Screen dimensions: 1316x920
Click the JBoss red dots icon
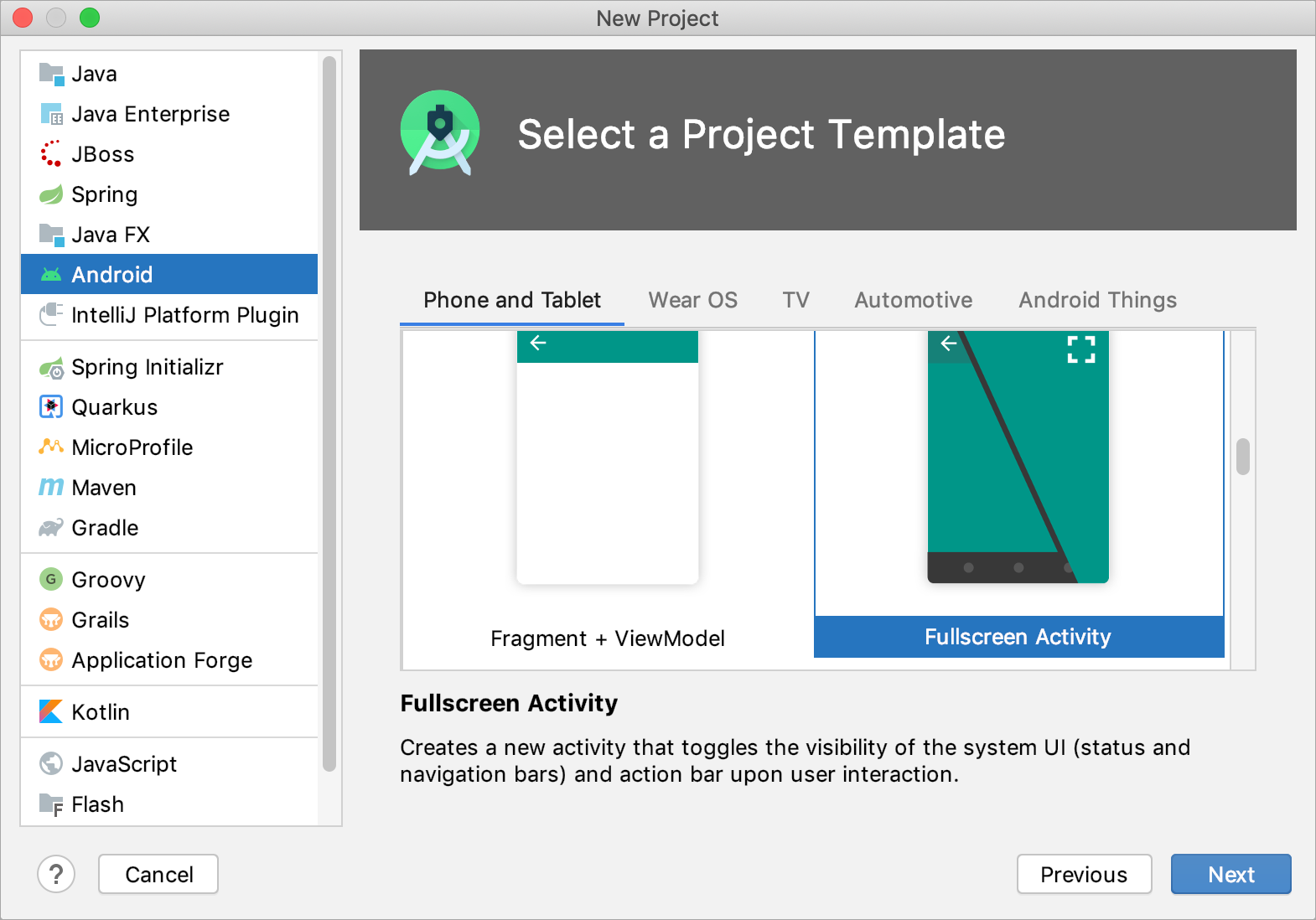coord(51,154)
